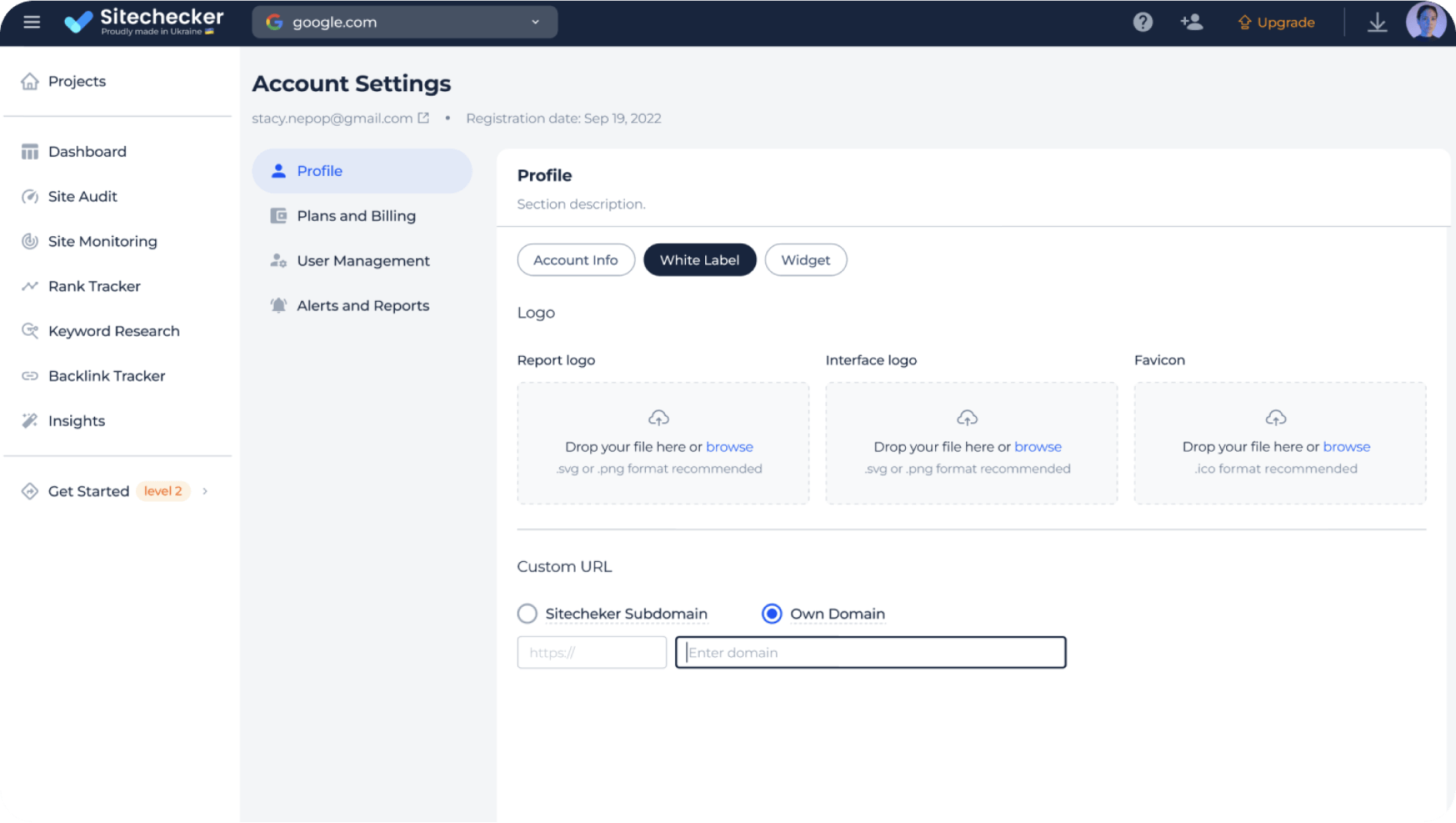Open Site Monitoring
The height and width of the screenshot is (823, 1456).
[103, 241]
